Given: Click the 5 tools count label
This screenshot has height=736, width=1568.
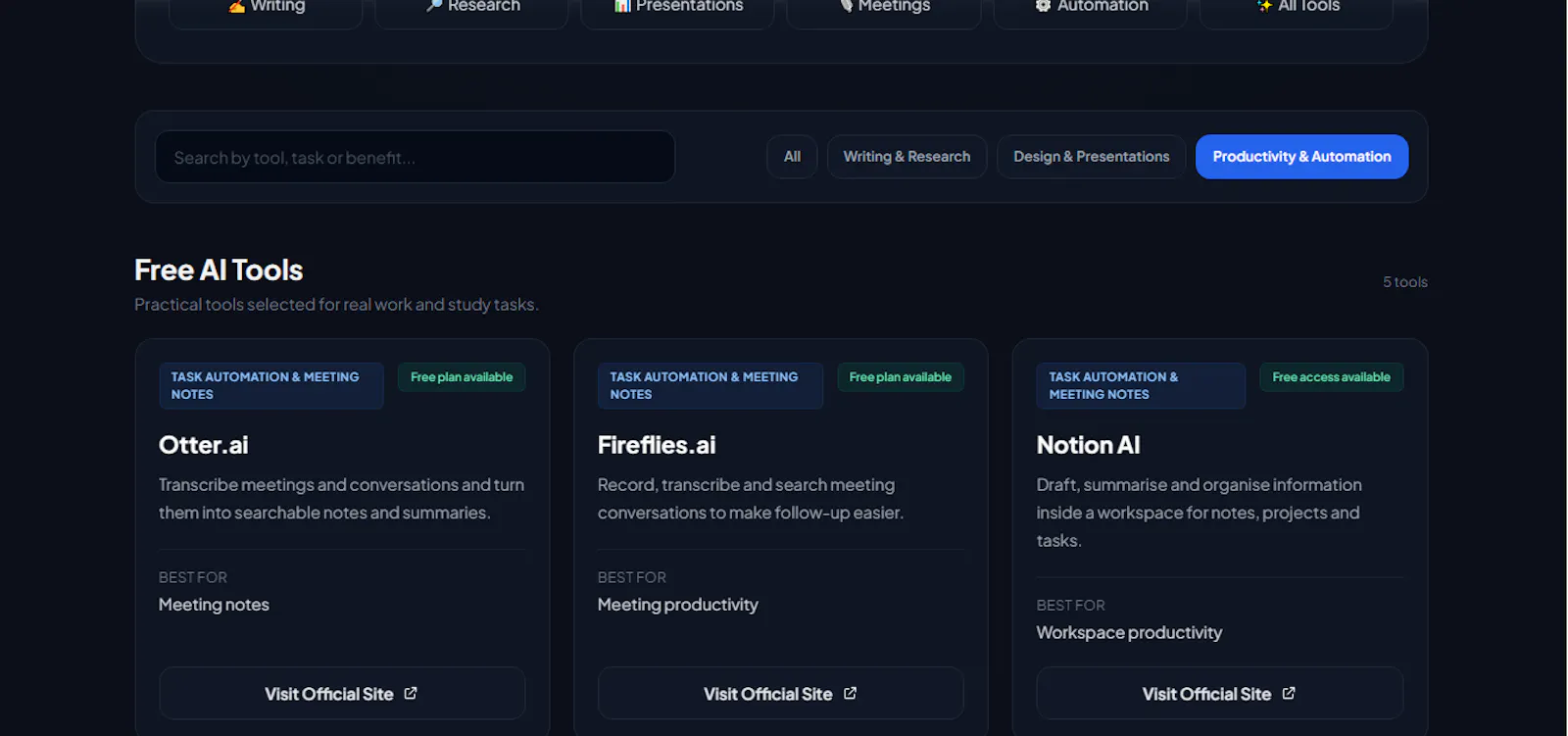Looking at the screenshot, I should tap(1404, 282).
